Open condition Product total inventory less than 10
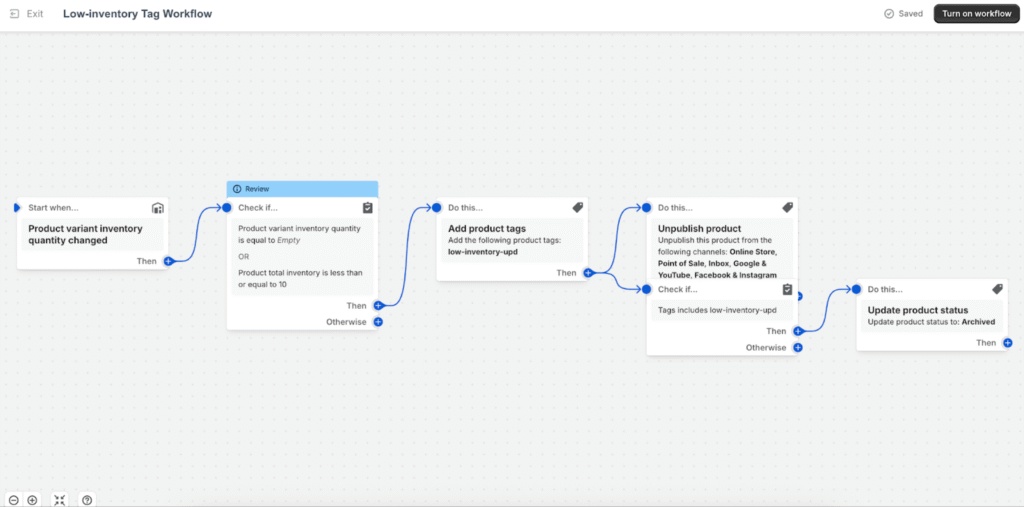The image size is (1024, 507). 300,278
